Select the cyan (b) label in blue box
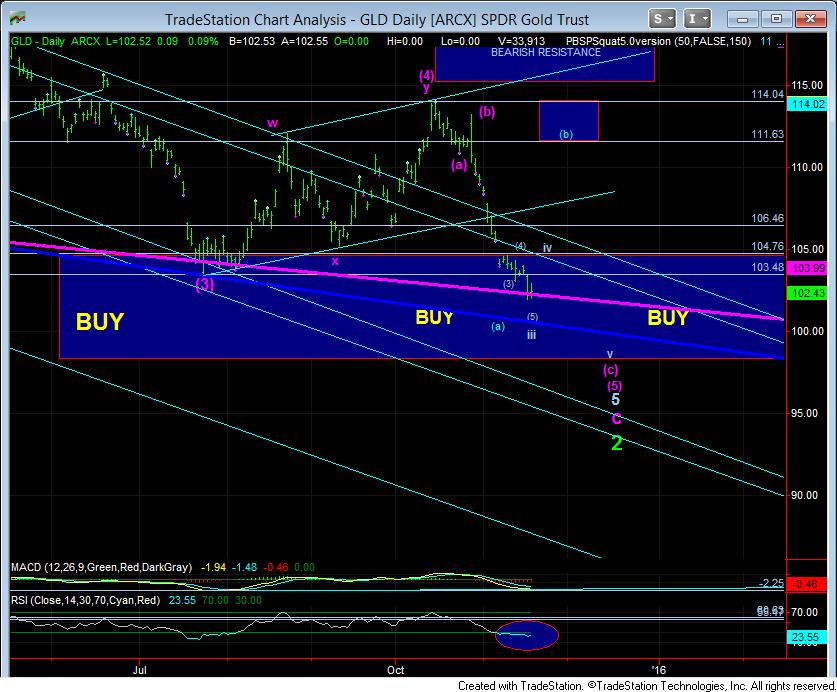 (x=566, y=135)
